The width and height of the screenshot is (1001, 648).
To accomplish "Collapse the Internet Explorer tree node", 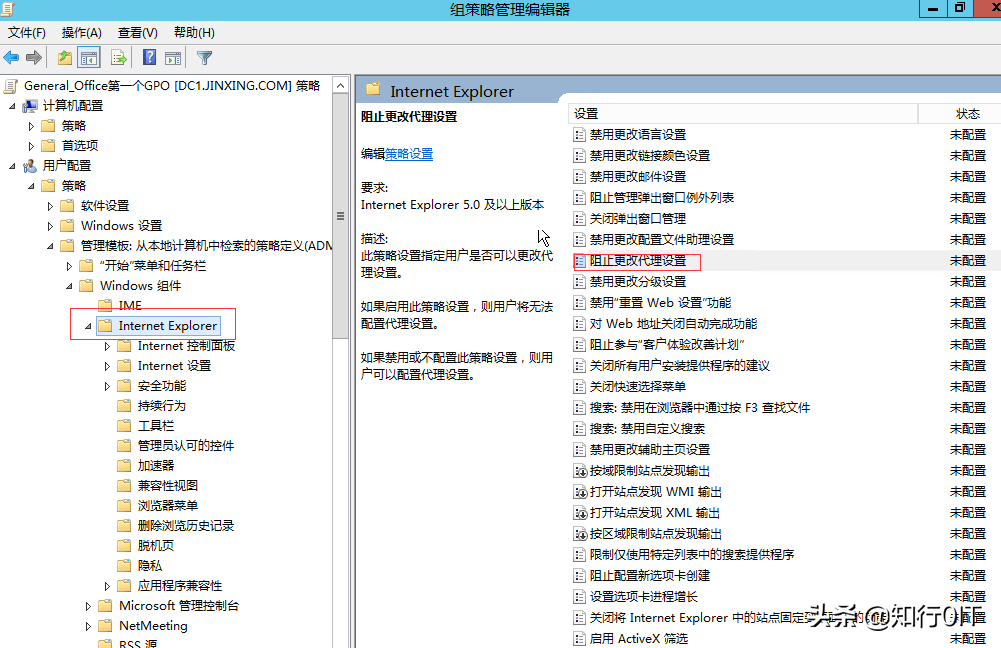I will coord(88,326).
